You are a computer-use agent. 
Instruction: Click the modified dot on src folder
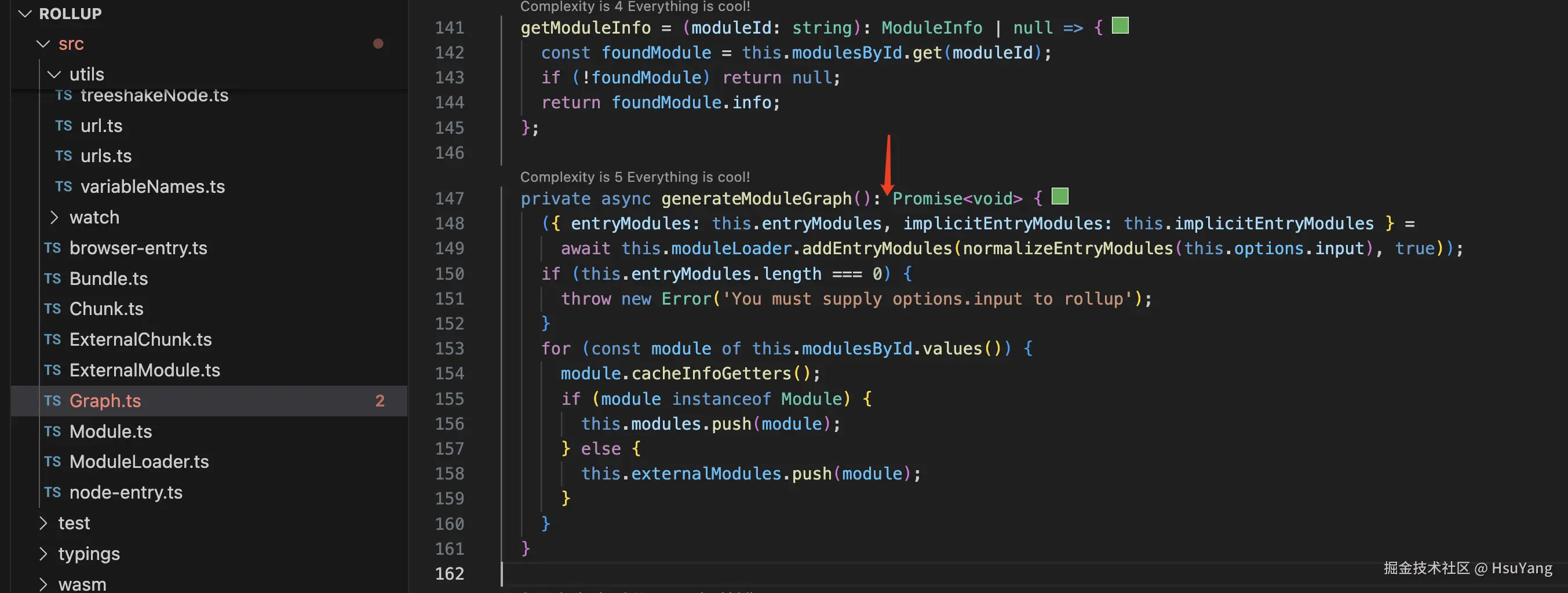(x=378, y=44)
